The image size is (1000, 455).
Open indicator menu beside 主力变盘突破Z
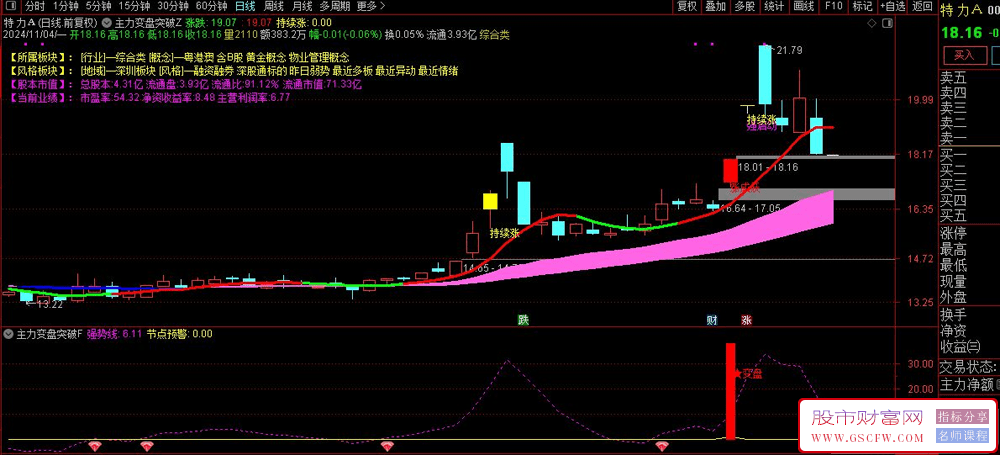click(106, 24)
